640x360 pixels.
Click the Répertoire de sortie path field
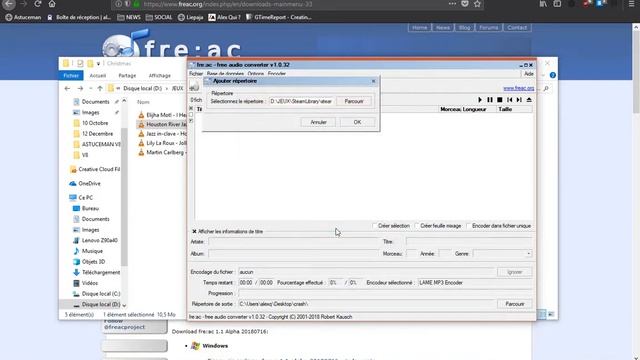[x=366, y=304]
